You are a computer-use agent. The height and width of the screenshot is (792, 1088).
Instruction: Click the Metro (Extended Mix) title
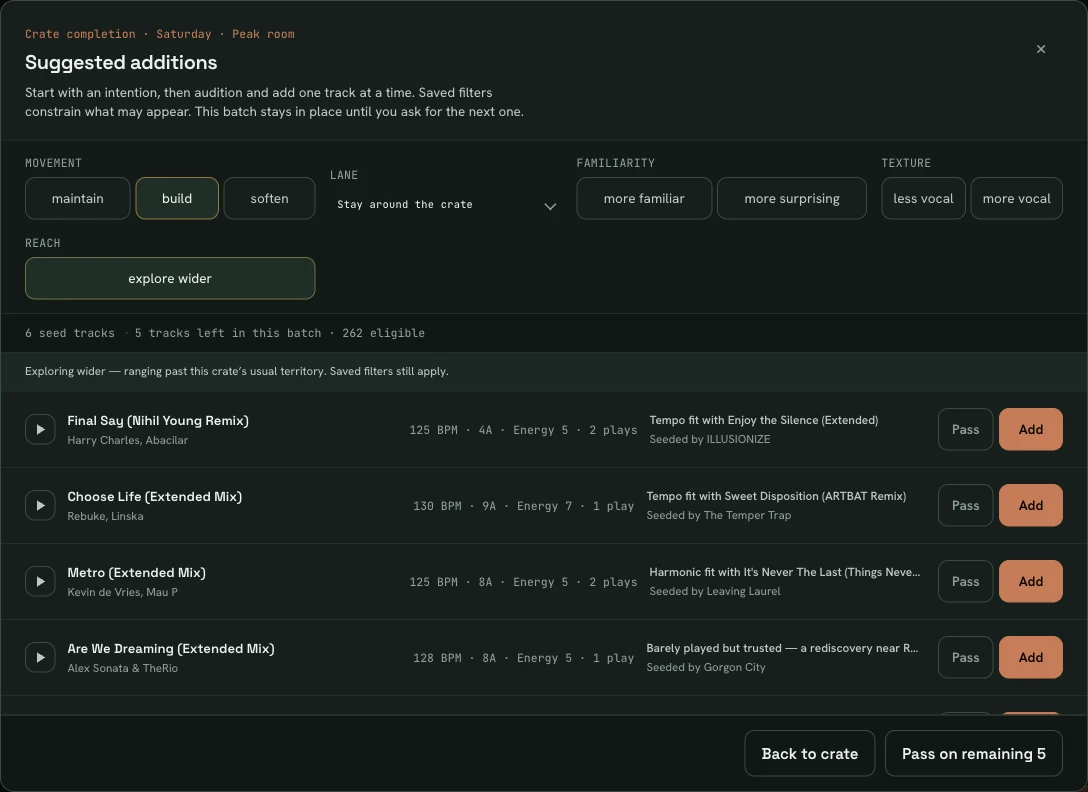(137, 573)
